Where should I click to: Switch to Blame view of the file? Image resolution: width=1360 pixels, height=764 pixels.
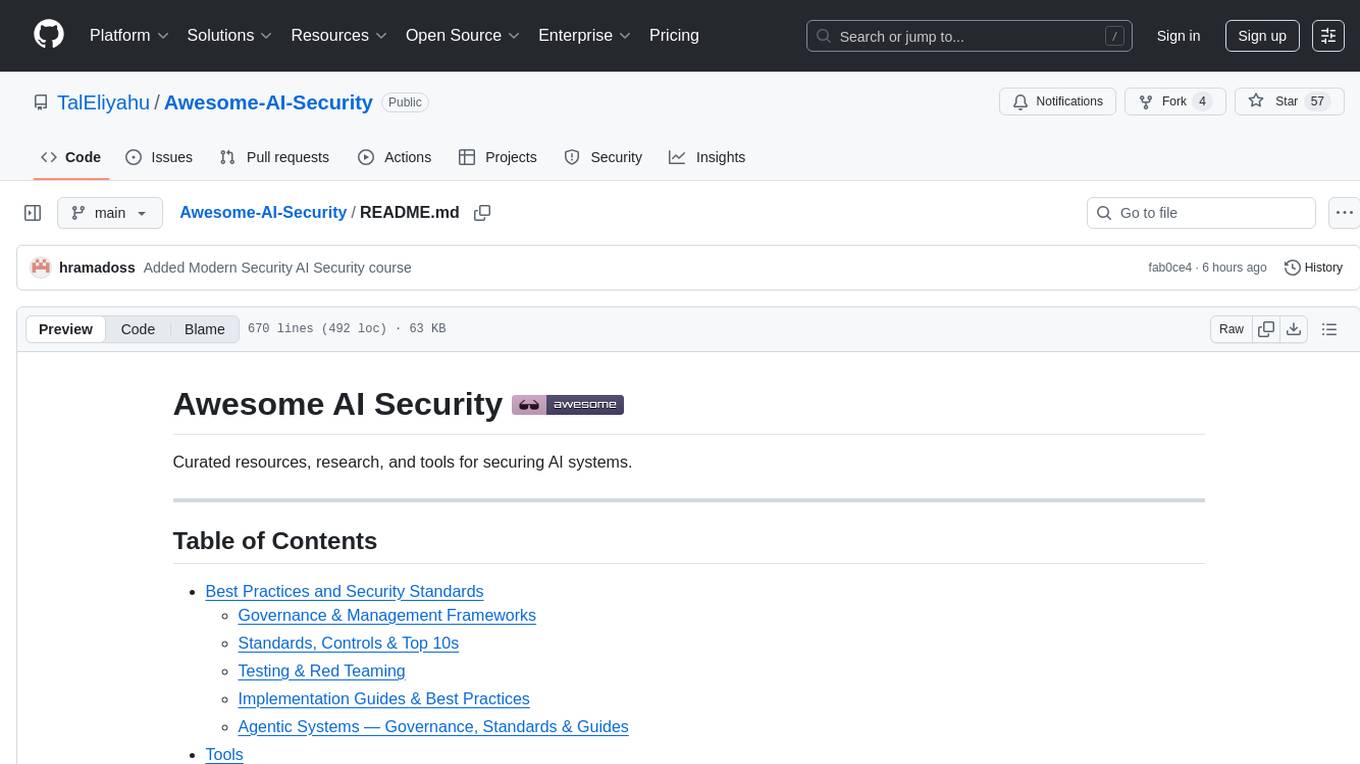[x=205, y=329]
